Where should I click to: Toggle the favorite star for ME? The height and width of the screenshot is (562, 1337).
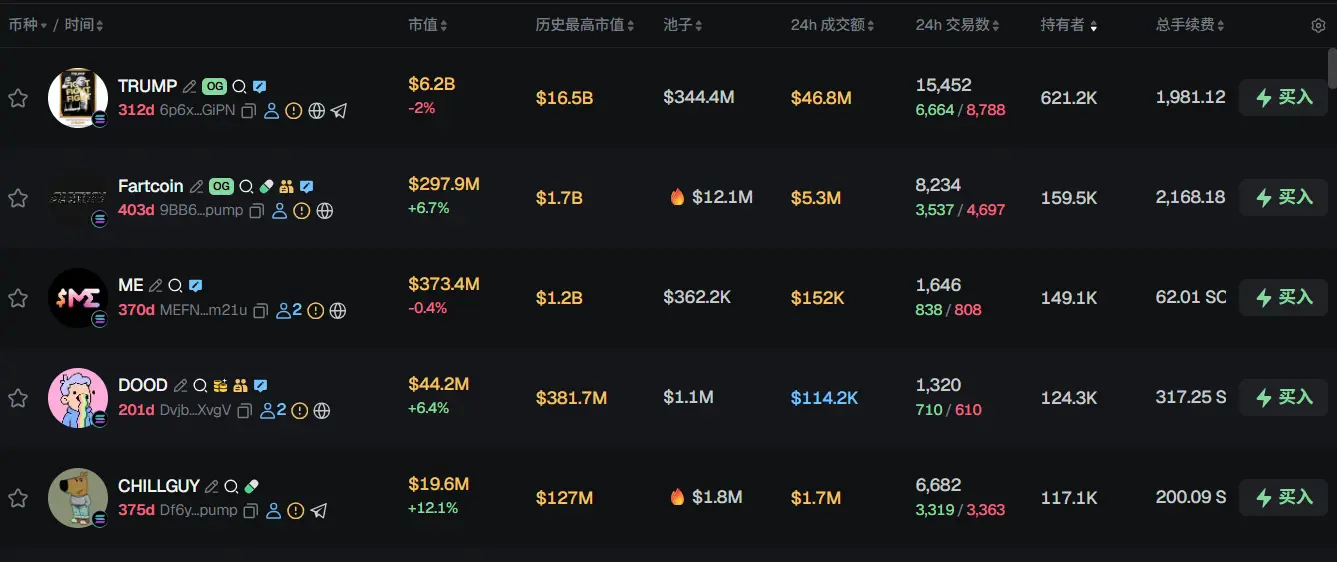point(18,298)
